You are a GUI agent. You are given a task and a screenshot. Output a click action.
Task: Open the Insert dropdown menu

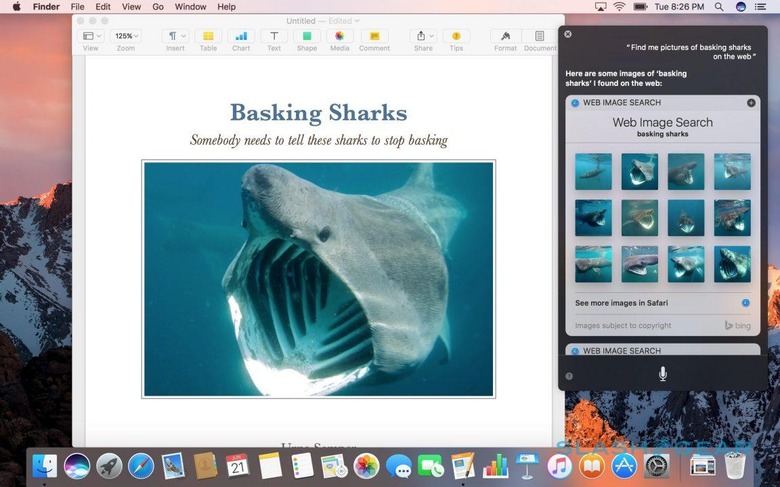tap(175, 36)
